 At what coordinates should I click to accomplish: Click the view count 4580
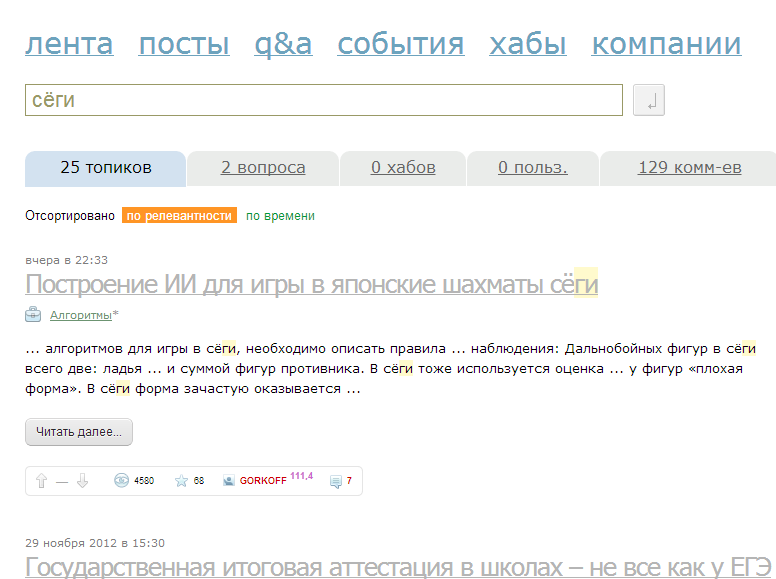pyautogui.click(x=144, y=481)
